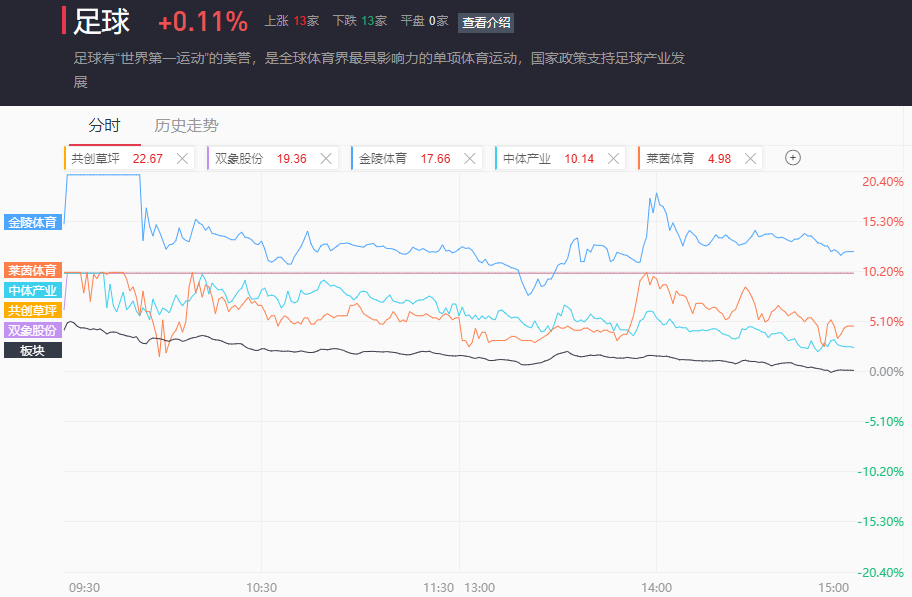Click the 下跌 13家 falling count
Image resolution: width=912 pixels, height=597 pixels.
tap(360, 22)
